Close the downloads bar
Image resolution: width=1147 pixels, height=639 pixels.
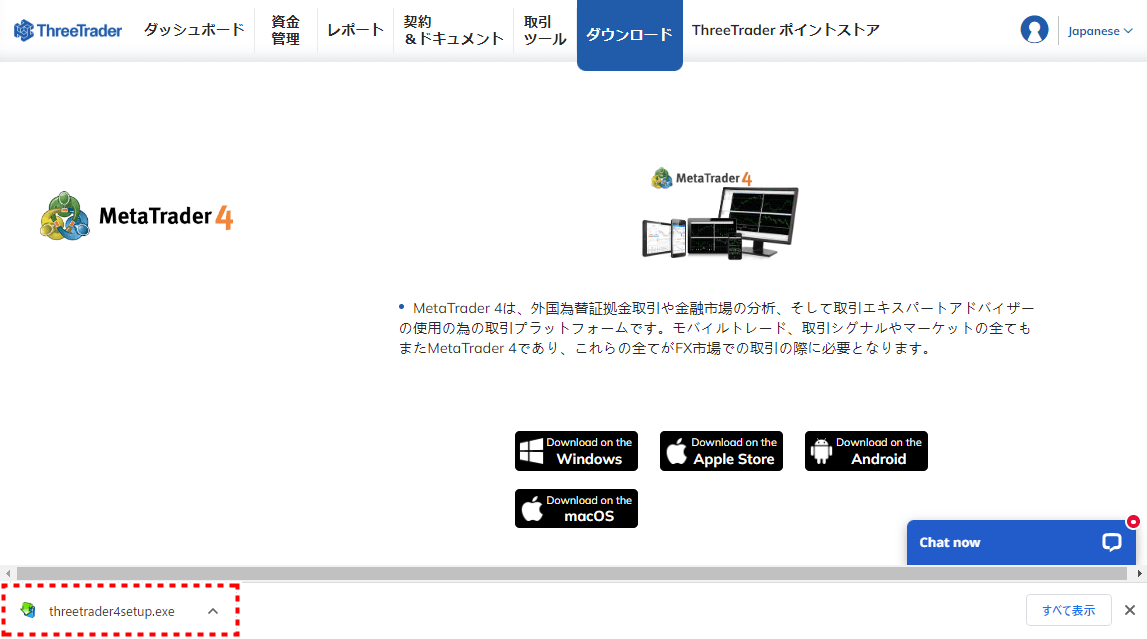pyautogui.click(x=1129, y=610)
